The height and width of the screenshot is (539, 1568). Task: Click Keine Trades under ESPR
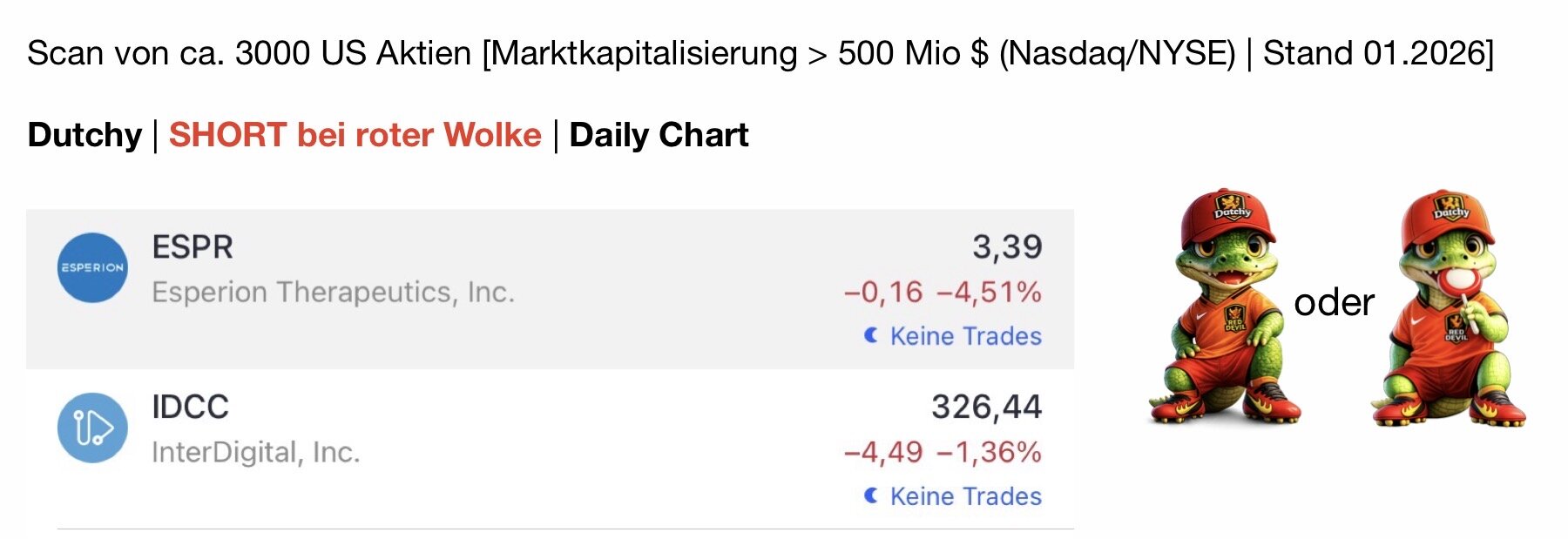pyautogui.click(x=965, y=336)
